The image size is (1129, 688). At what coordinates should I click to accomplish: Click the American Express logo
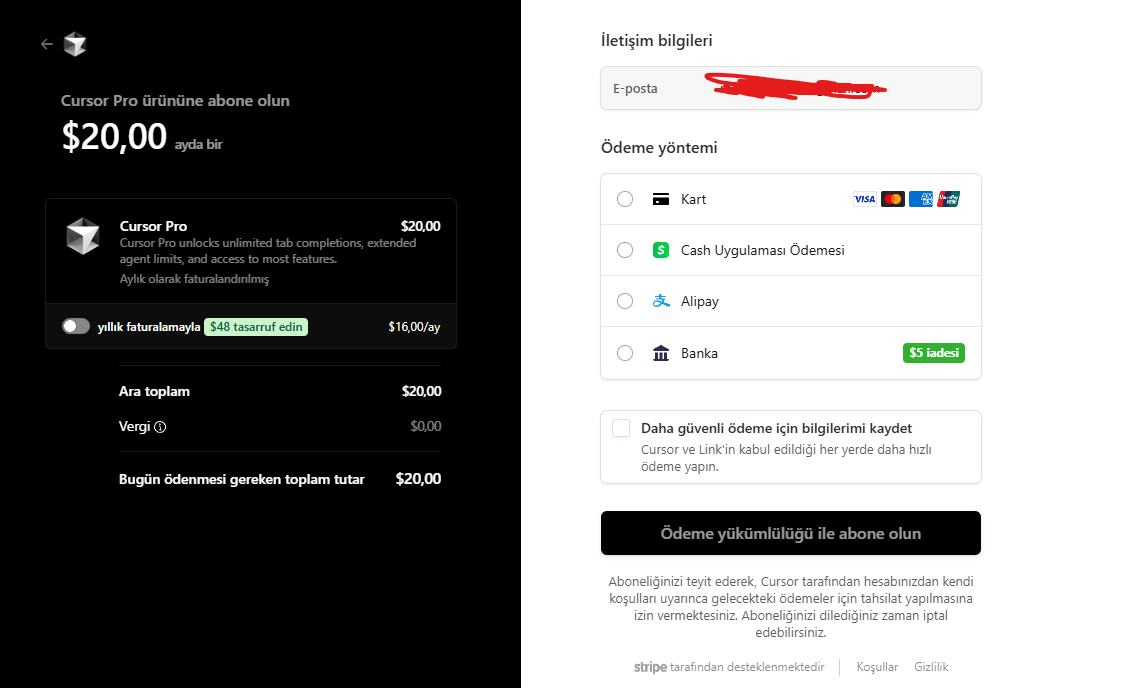click(x=921, y=199)
